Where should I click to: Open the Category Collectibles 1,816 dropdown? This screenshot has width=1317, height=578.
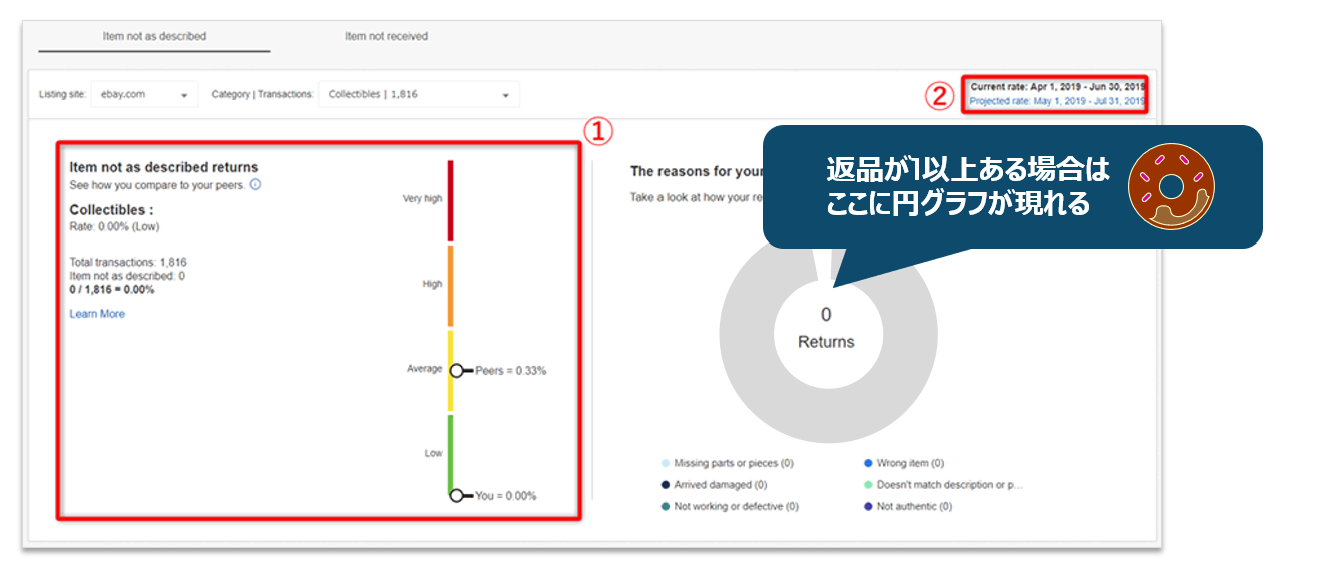(419, 95)
